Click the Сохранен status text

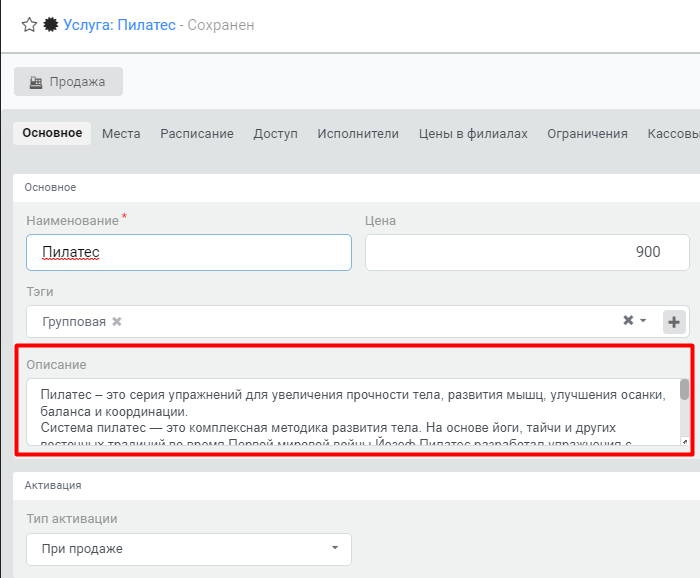221,25
